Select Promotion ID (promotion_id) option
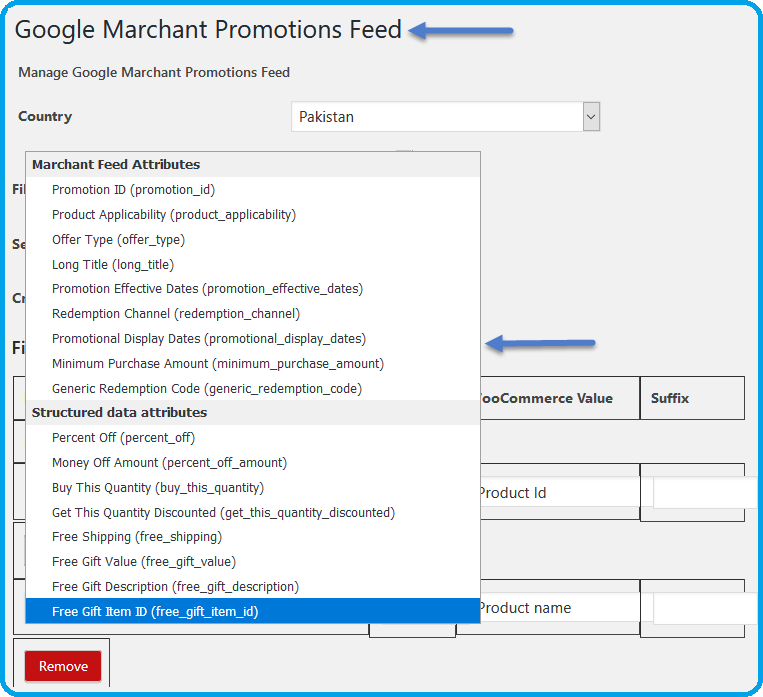 coord(253,189)
